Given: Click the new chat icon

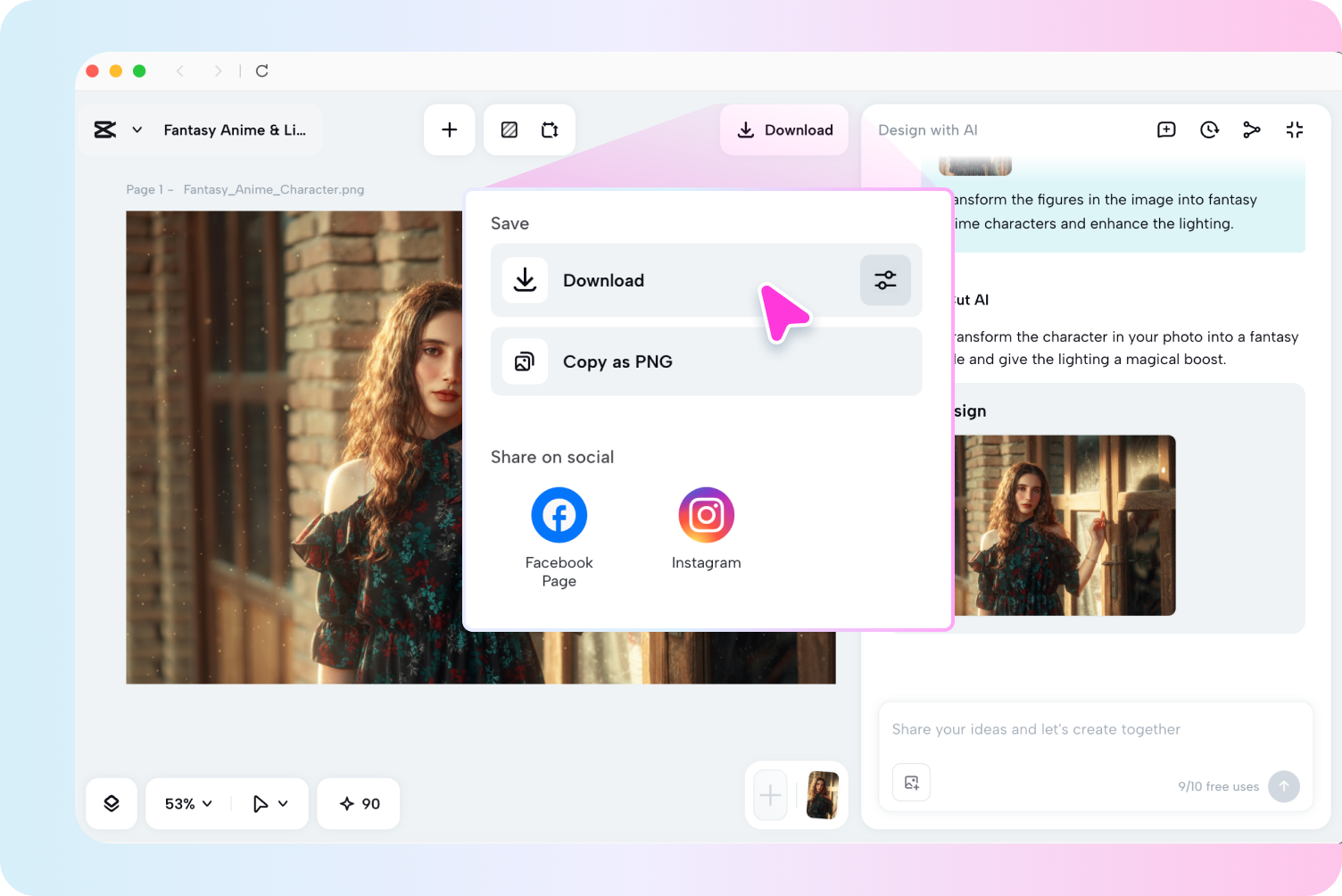Looking at the screenshot, I should point(1166,130).
